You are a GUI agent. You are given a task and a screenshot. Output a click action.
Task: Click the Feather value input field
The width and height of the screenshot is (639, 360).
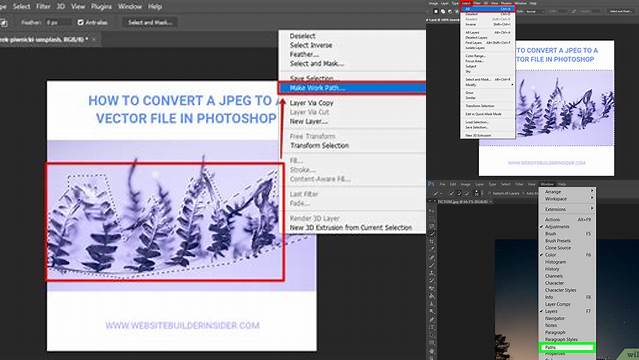58,22
